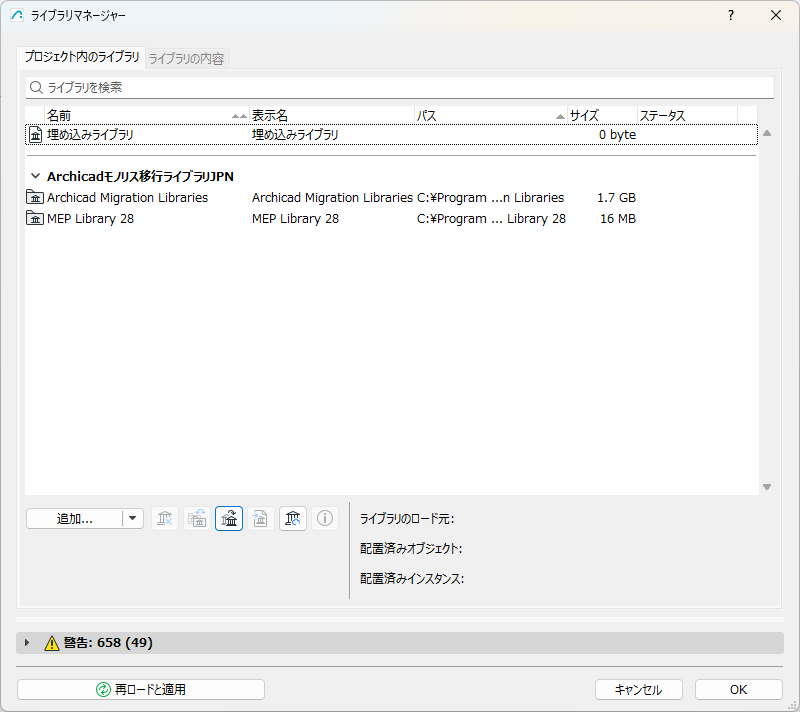Open the 追加 dropdown arrow
The image size is (800, 712).
pos(133,519)
